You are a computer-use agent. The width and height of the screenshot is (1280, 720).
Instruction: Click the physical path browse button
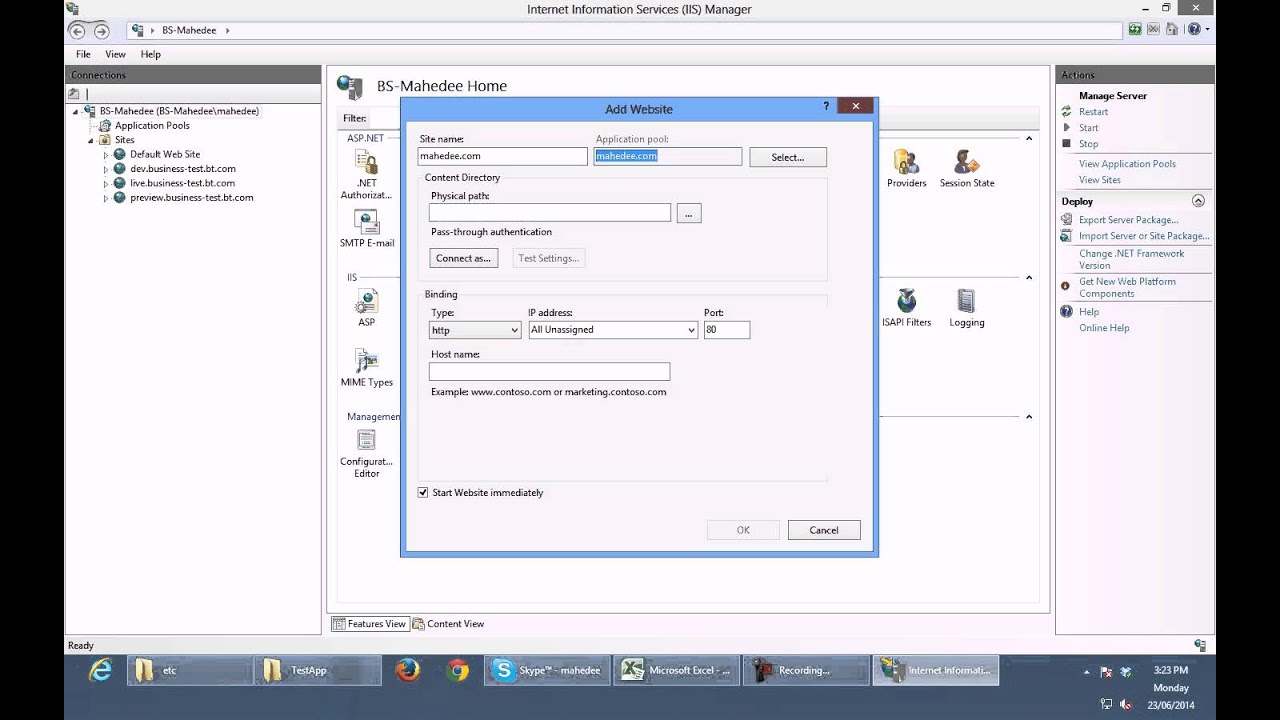[689, 213]
